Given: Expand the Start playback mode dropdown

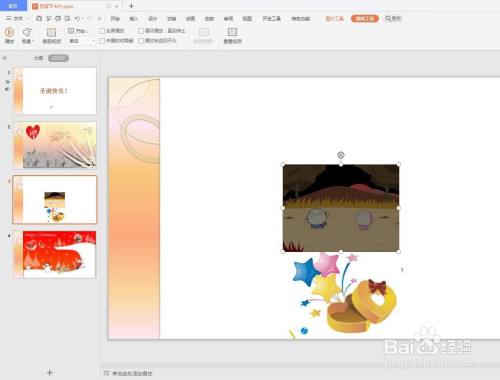Looking at the screenshot, I should (82, 41).
